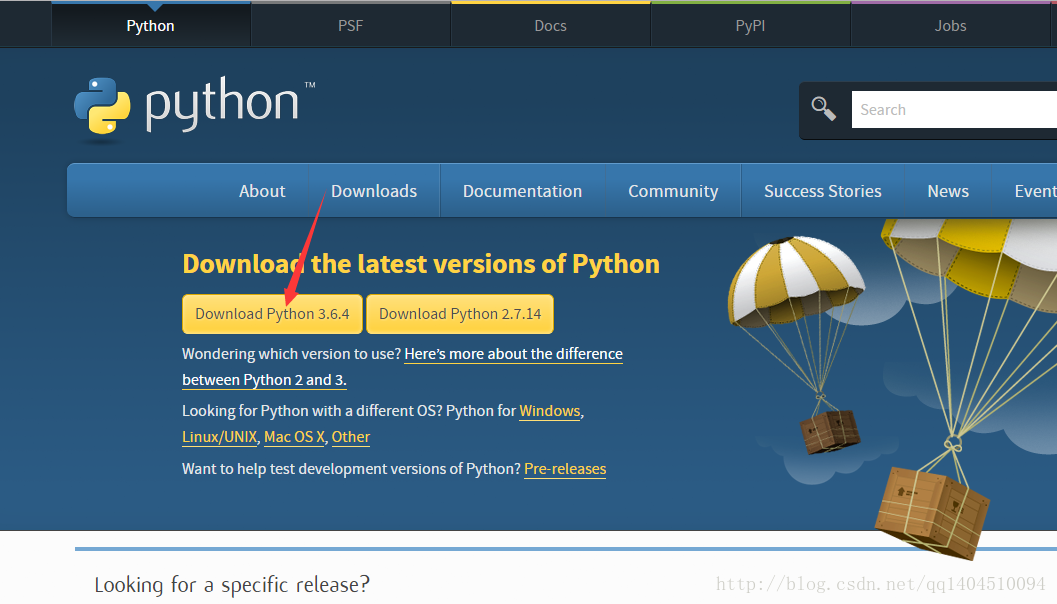
Task: Open the Community menu
Action: pyautogui.click(x=673, y=191)
